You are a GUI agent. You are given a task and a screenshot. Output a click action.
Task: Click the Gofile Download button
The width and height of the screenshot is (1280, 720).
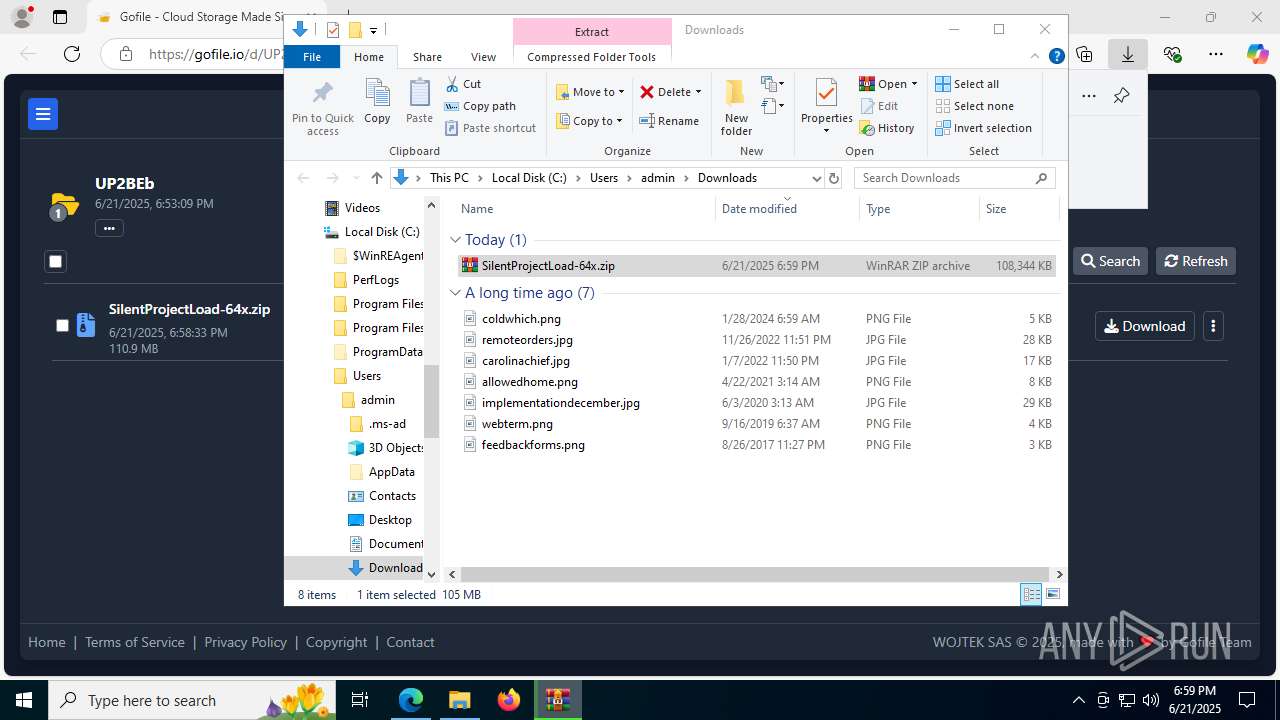click(x=1144, y=326)
